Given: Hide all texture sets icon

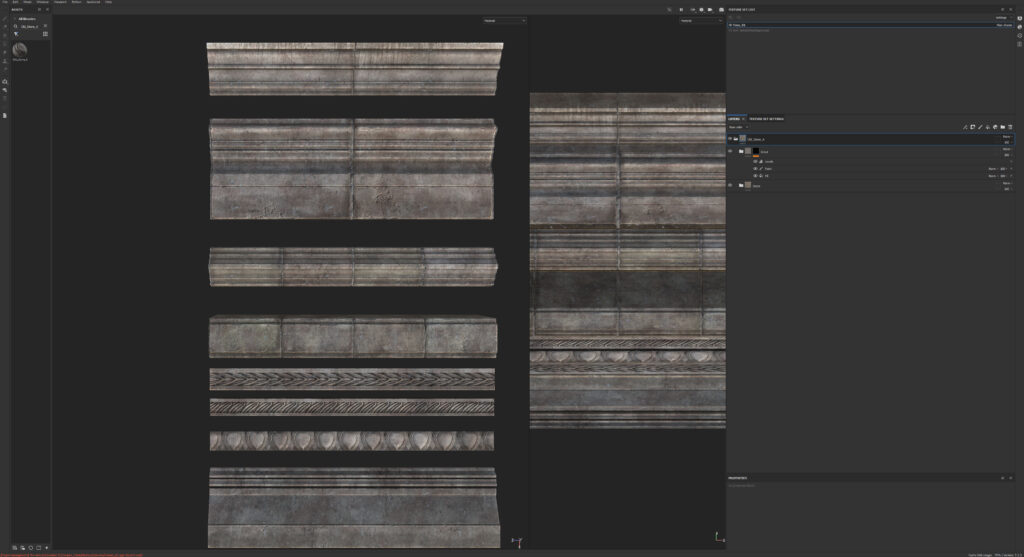Looking at the screenshot, I should (x=739, y=18).
